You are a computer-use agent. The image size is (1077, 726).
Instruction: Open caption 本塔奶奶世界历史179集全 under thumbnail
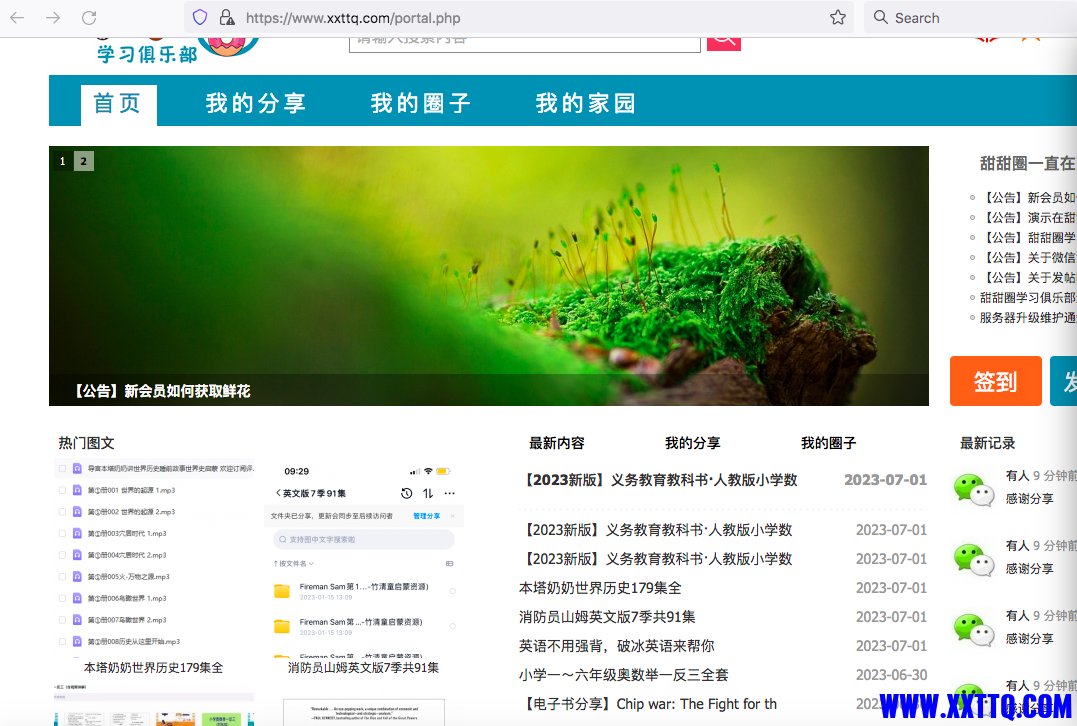(154, 668)
